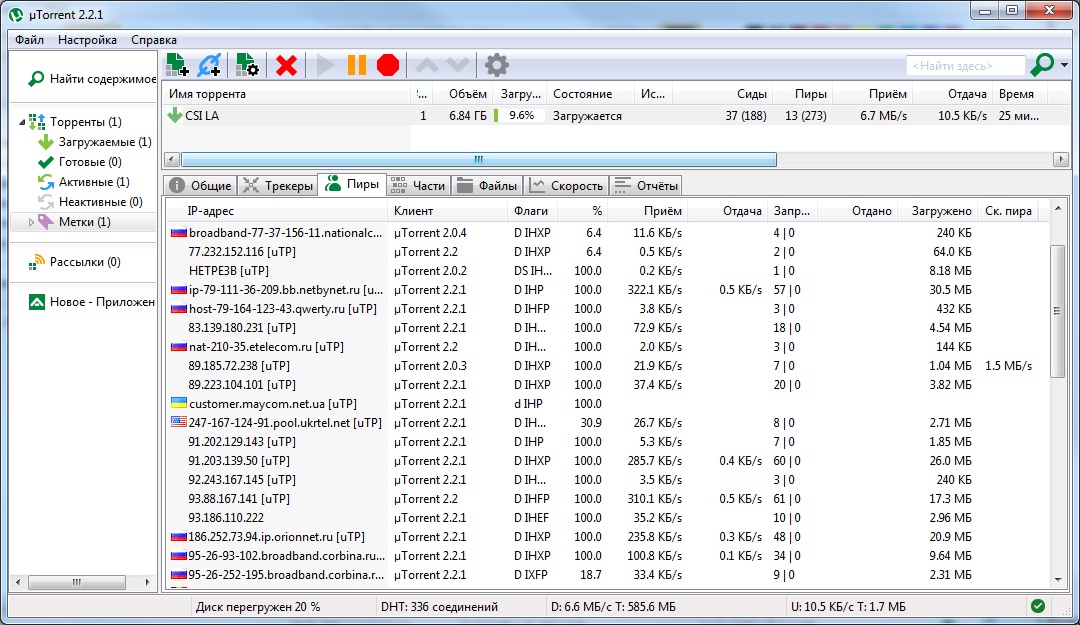Select peer 93.186.110.222 row

(x=608, y=518)
